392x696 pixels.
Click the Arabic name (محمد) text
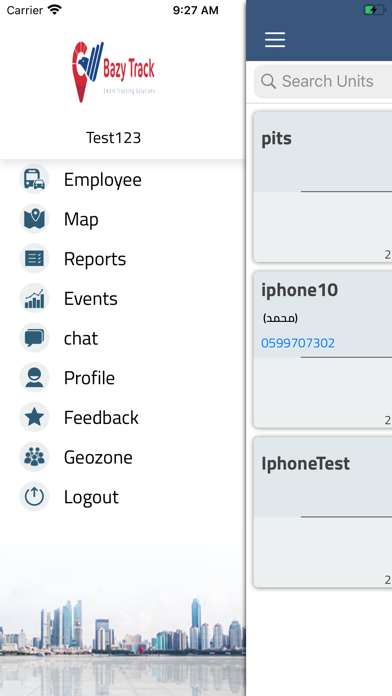pos(280,318)
